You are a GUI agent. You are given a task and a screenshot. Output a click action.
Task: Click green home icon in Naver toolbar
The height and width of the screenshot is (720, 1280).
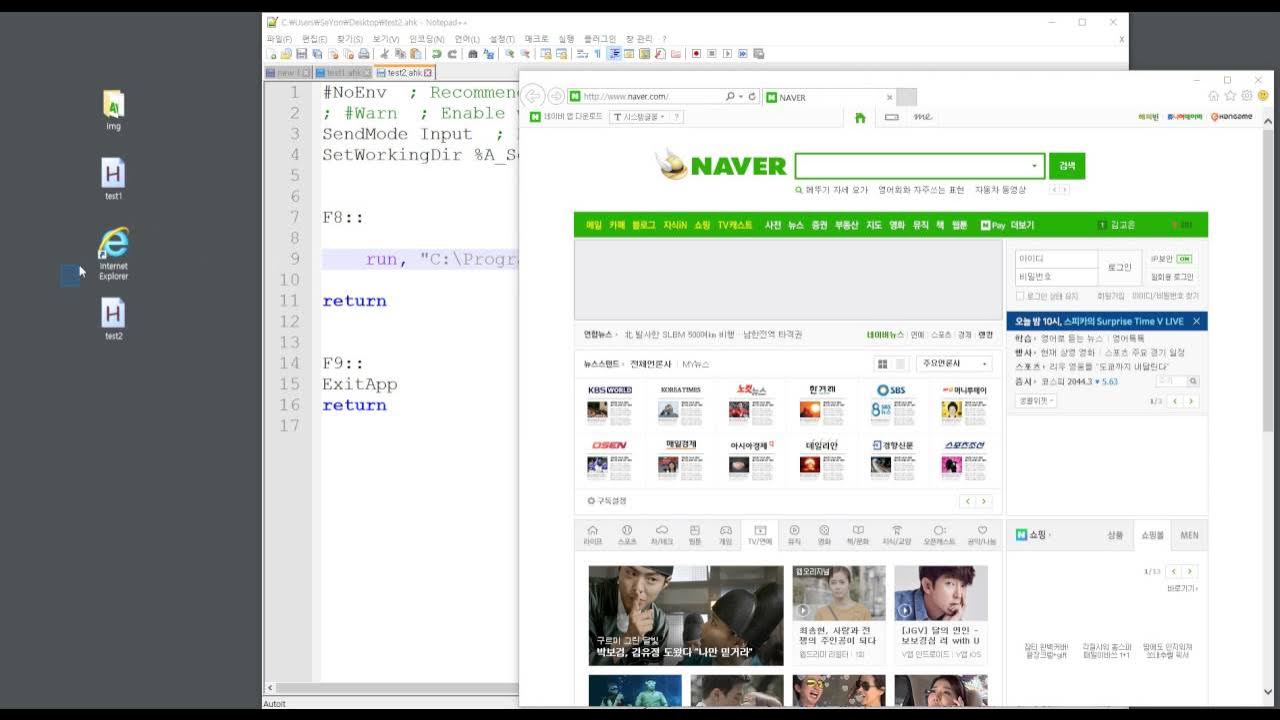coord(860,117)
